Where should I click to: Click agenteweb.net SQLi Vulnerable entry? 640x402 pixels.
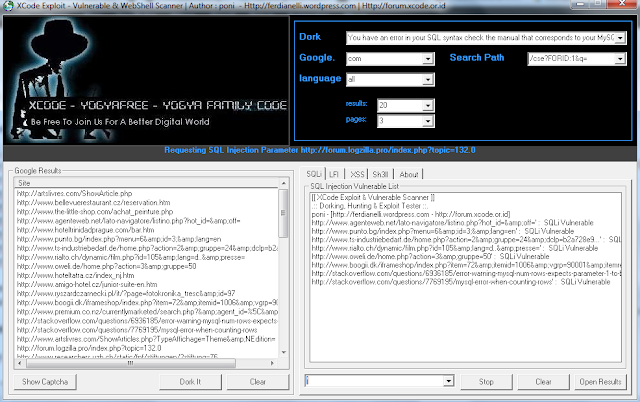tap(452, 223)
